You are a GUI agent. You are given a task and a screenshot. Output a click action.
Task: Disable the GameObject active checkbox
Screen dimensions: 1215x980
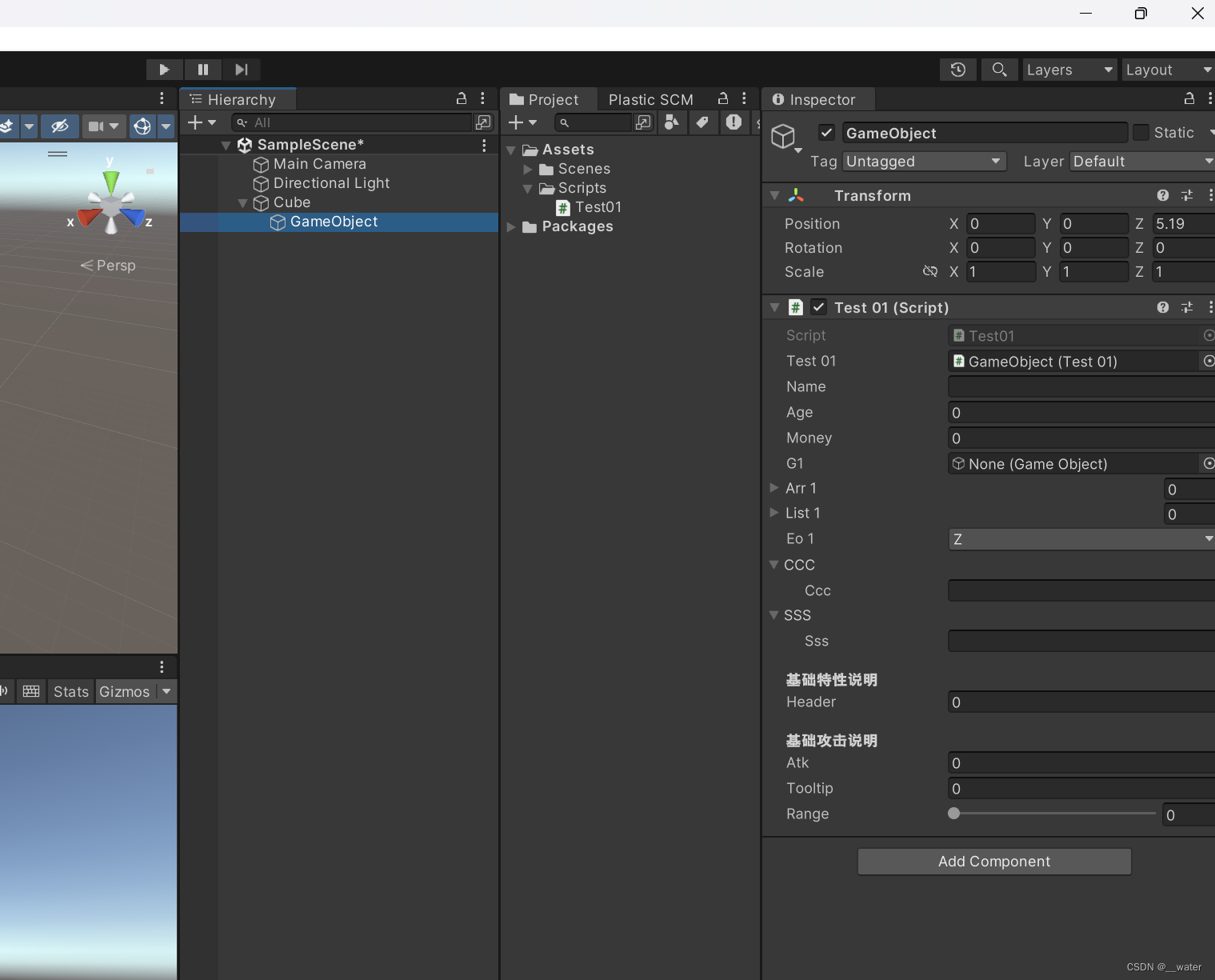point(827,132)
